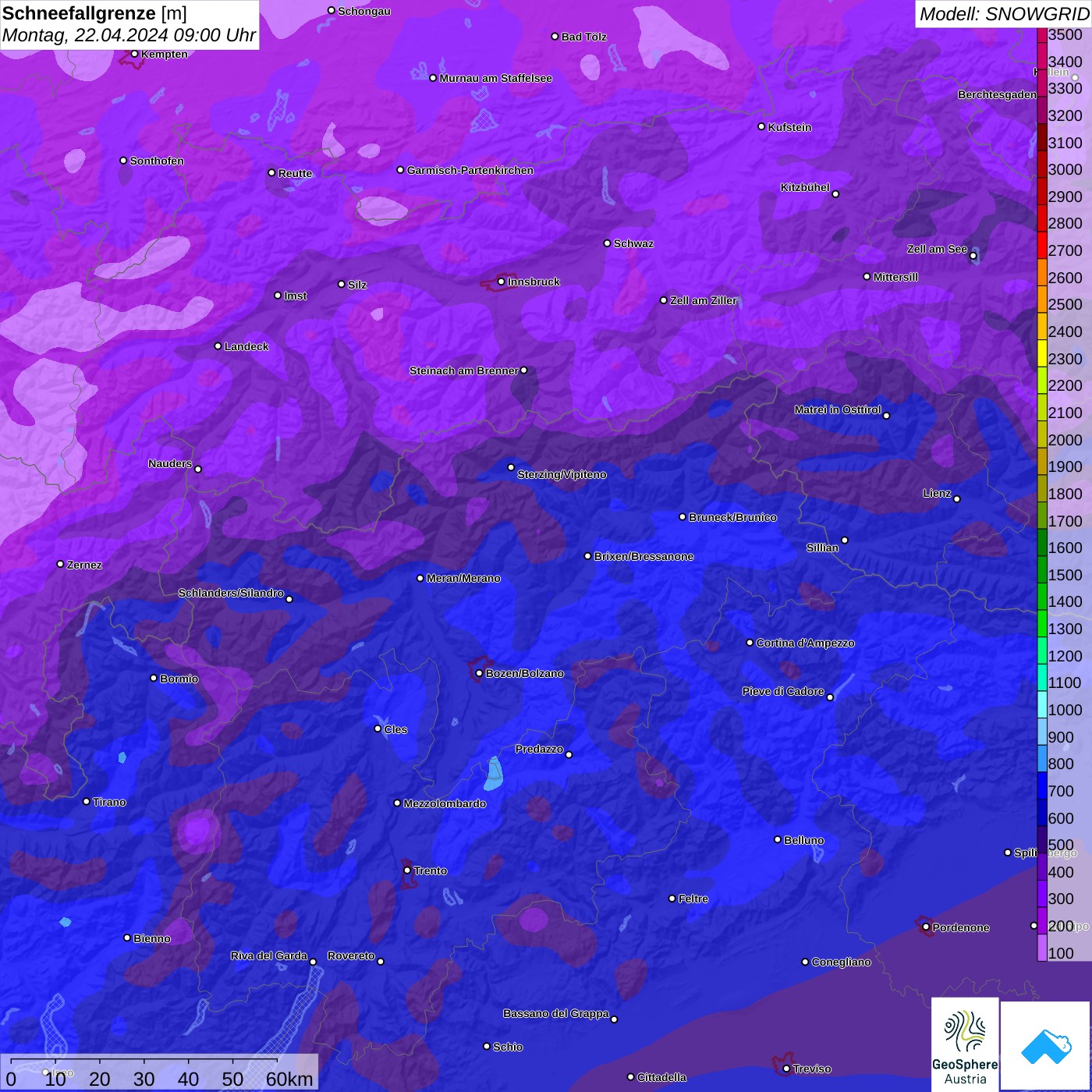1092x1092 pixels.
Task: Click the Bozen/Bolzano marker dot
Action: 480,673
